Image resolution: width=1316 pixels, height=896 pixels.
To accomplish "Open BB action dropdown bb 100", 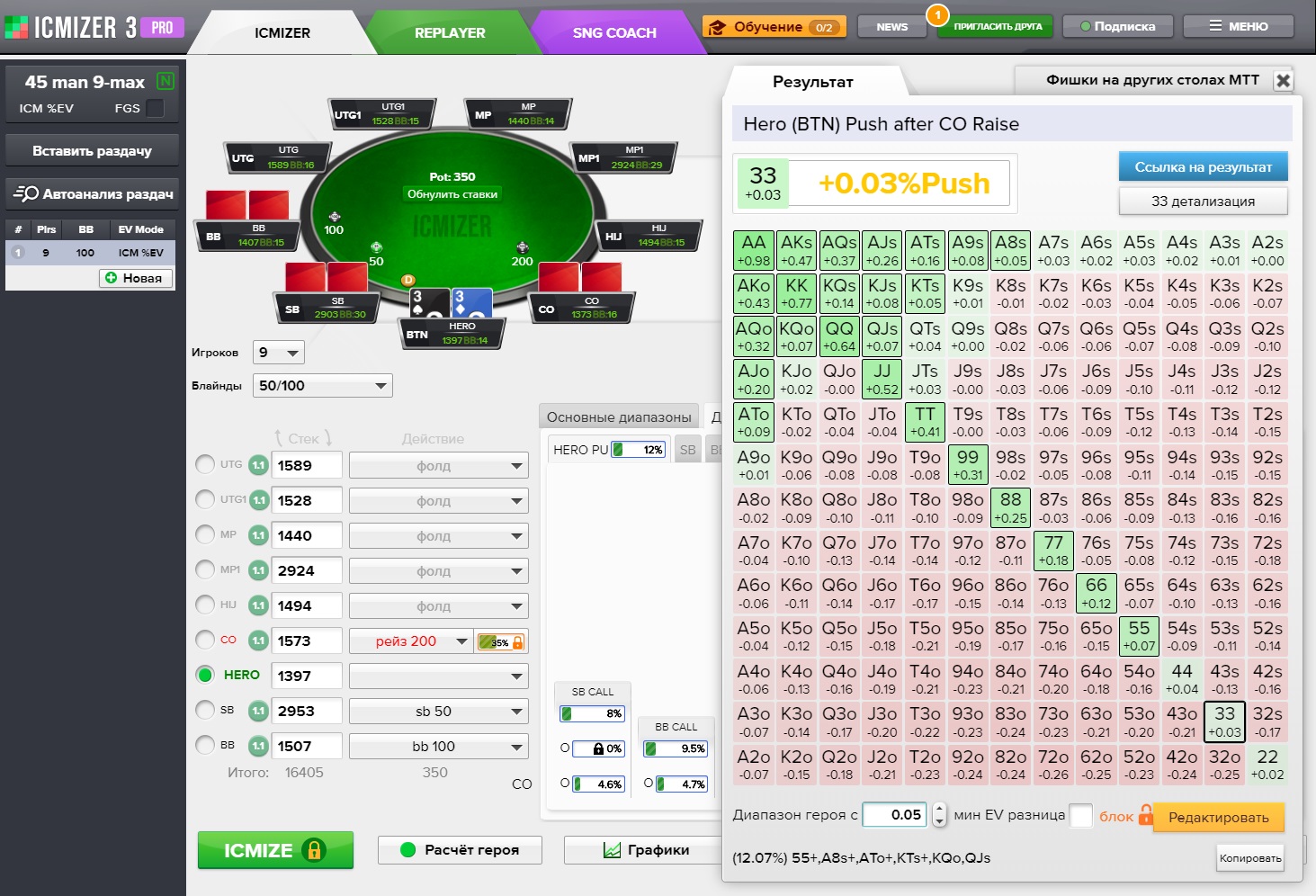I will tap(438, 746).
